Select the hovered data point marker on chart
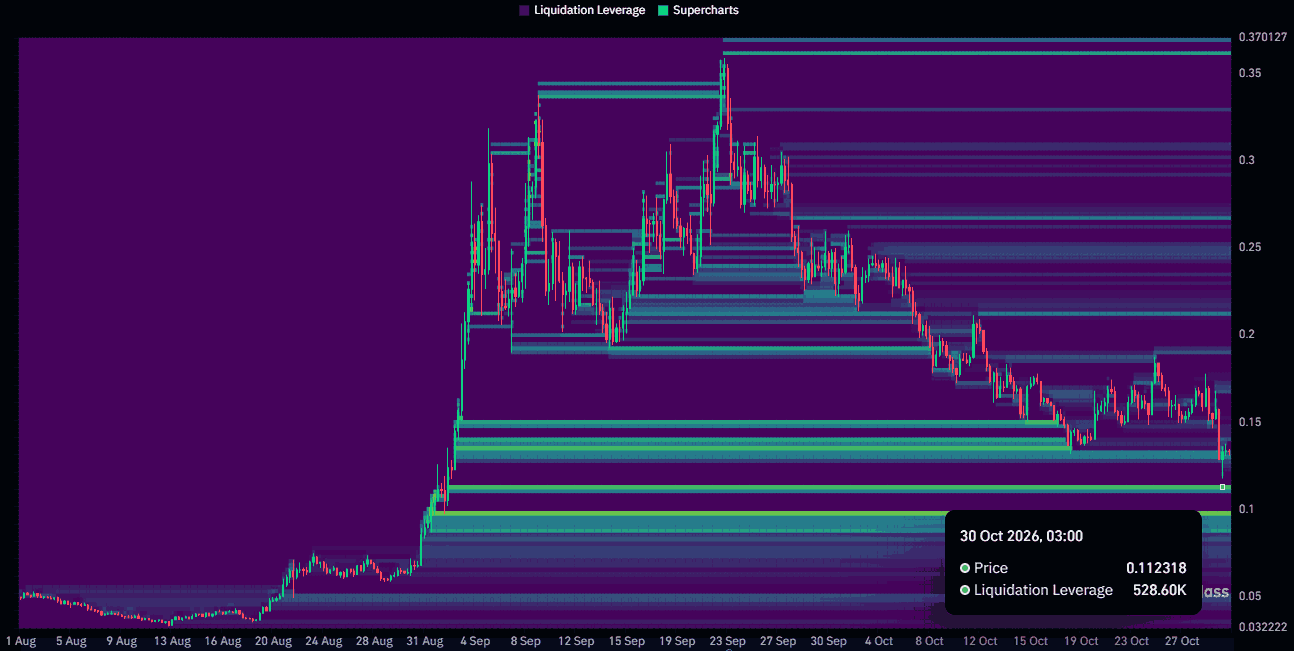 tap(1222, 487)
